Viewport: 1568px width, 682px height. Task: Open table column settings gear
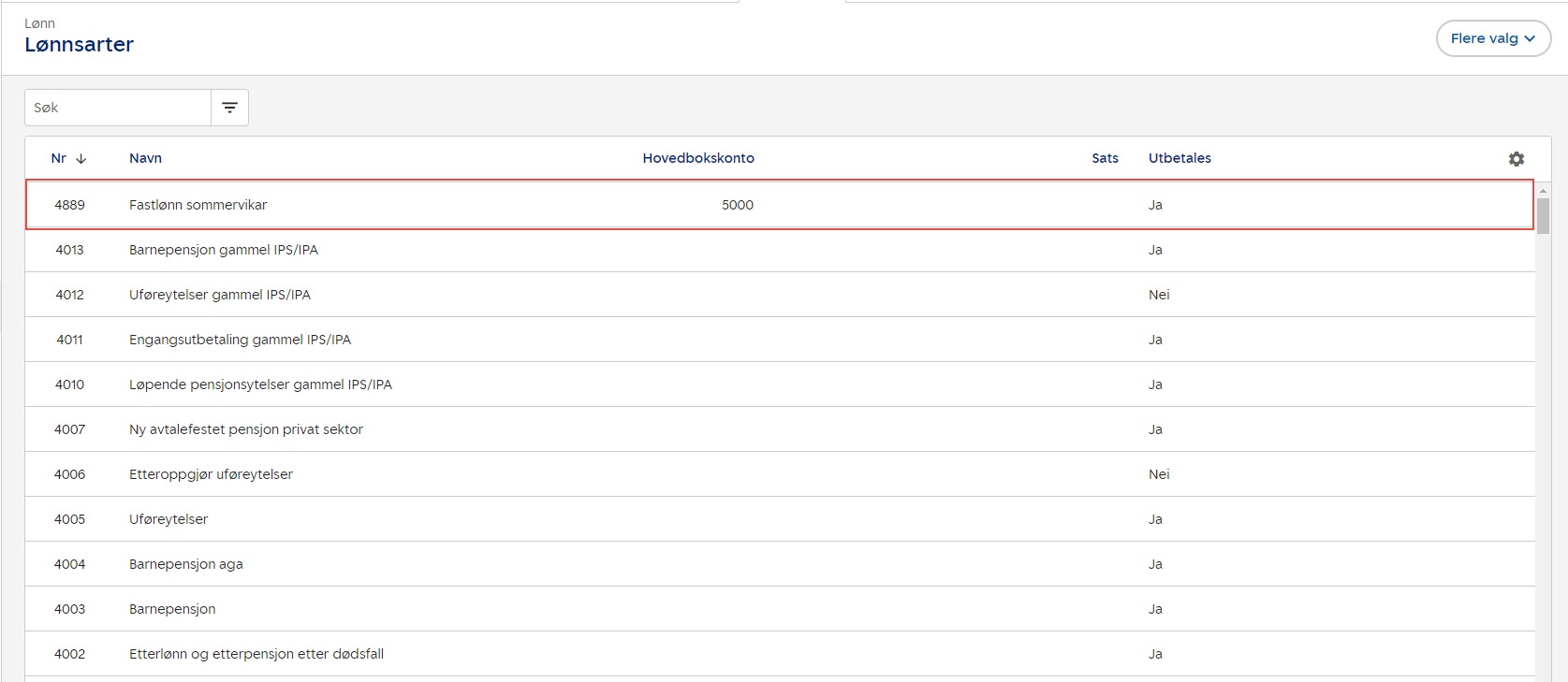coord(1516,159)
